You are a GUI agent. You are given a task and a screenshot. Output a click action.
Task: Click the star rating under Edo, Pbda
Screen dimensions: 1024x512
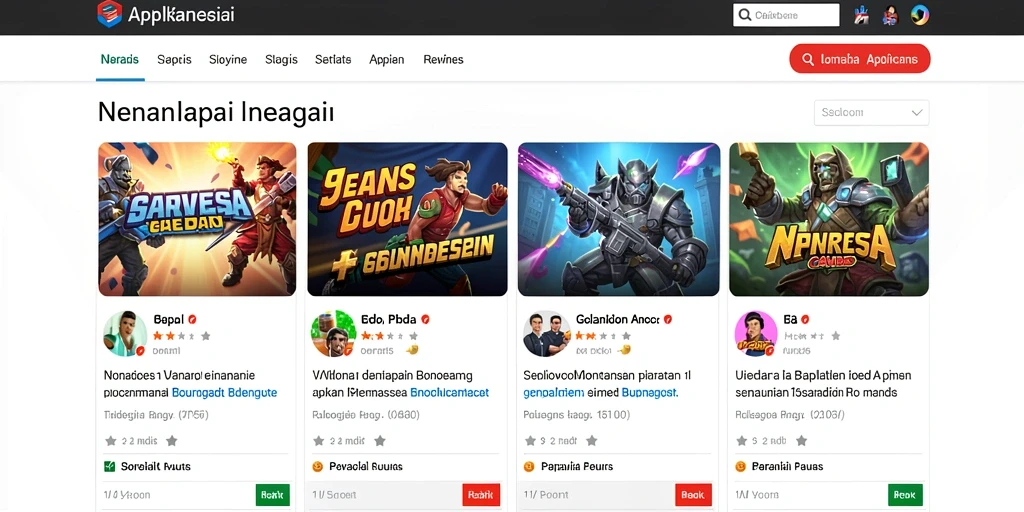(389, 336)
